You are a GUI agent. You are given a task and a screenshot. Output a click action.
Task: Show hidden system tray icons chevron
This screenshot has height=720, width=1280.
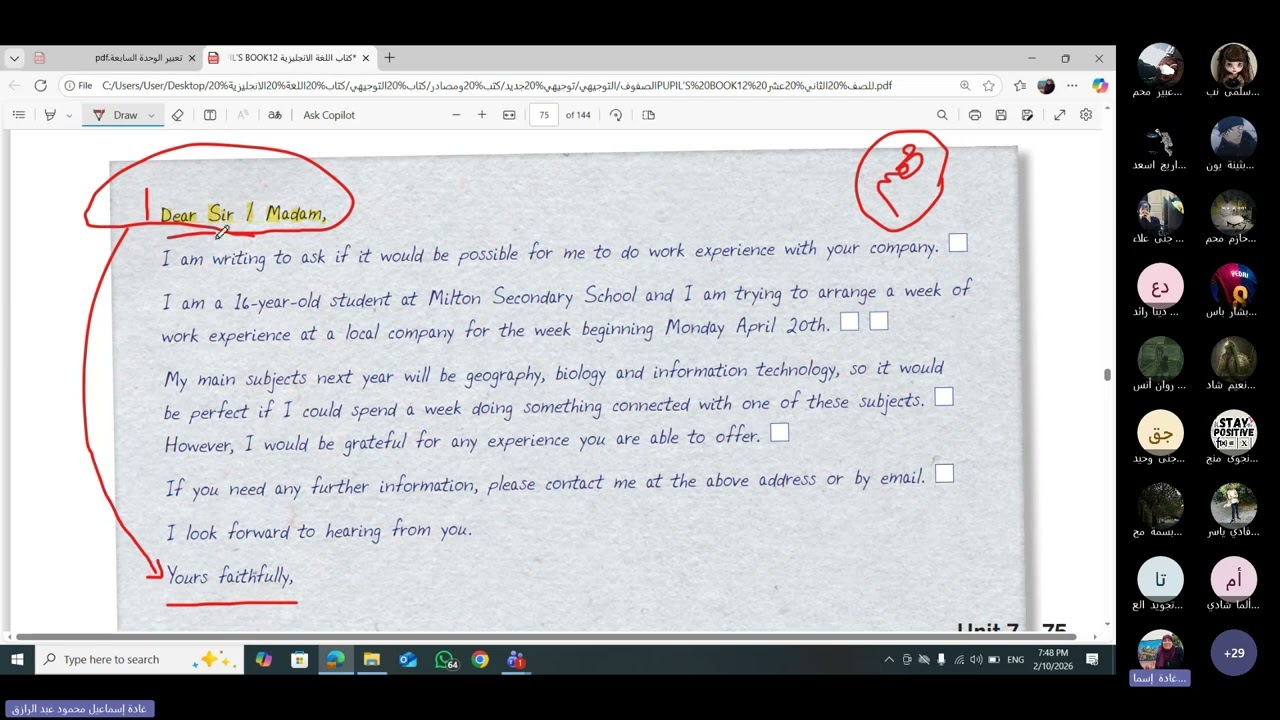889,660
